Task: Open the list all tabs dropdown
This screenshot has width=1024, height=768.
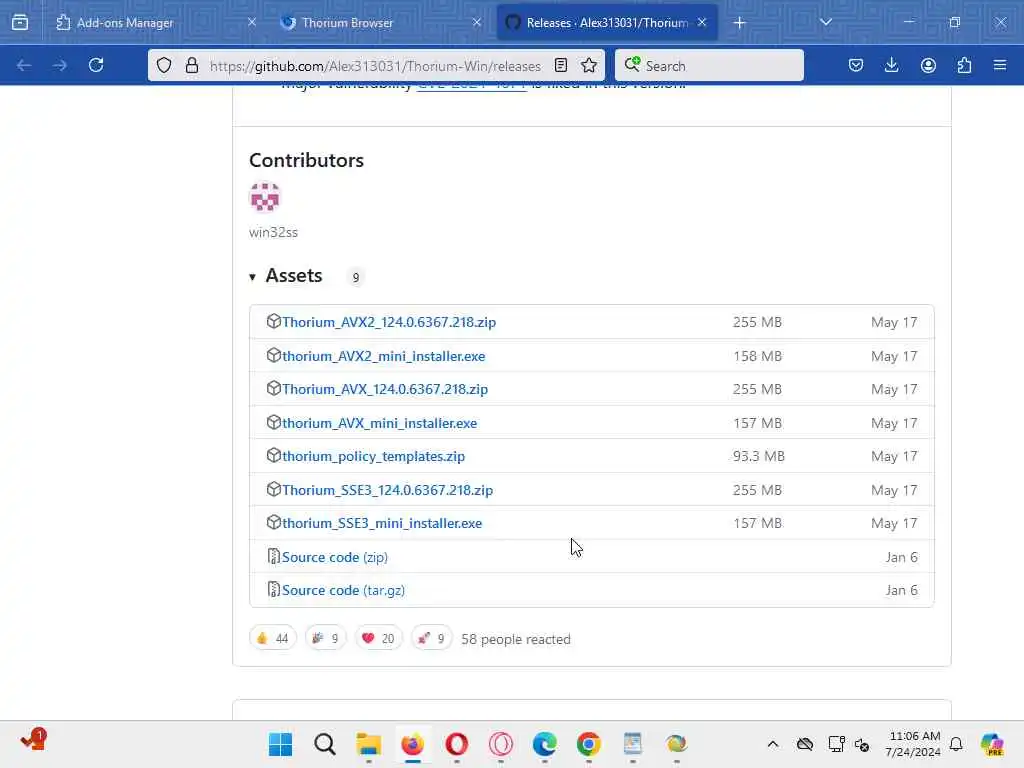Action: (826, 22)
